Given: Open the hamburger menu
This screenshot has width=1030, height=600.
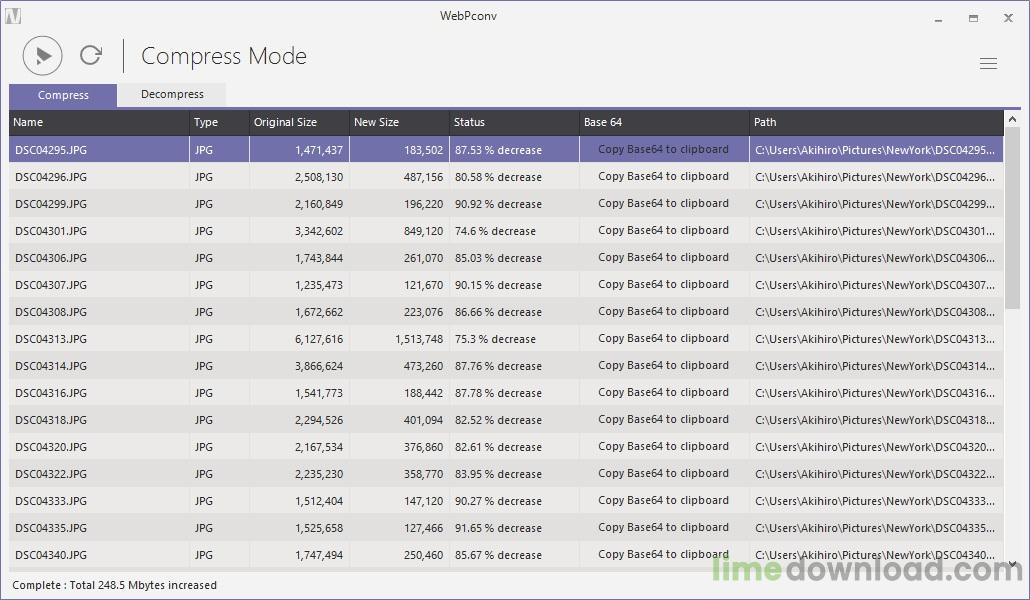Looking at the screenshot, I should pos(988,64).
